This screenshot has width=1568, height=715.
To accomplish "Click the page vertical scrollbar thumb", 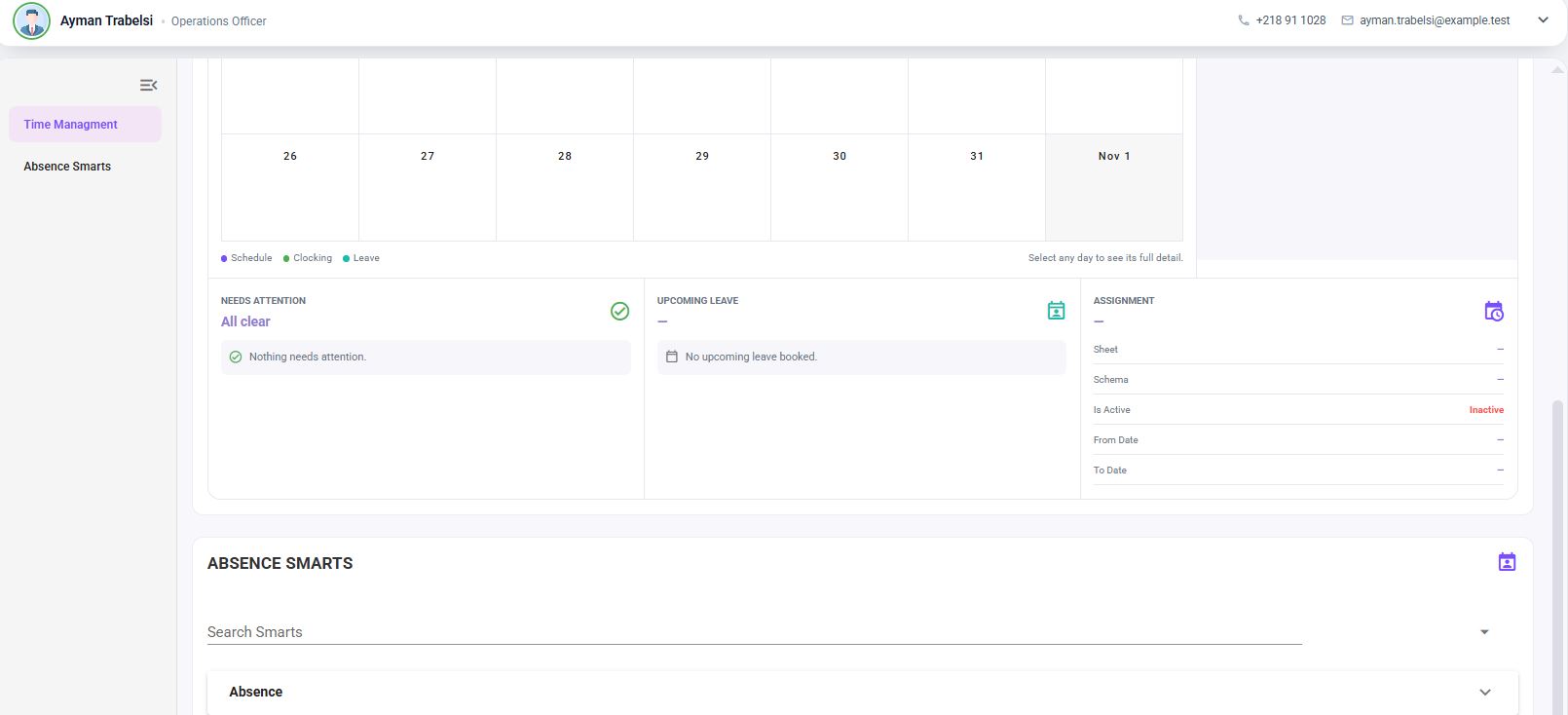I will 1557,555.
